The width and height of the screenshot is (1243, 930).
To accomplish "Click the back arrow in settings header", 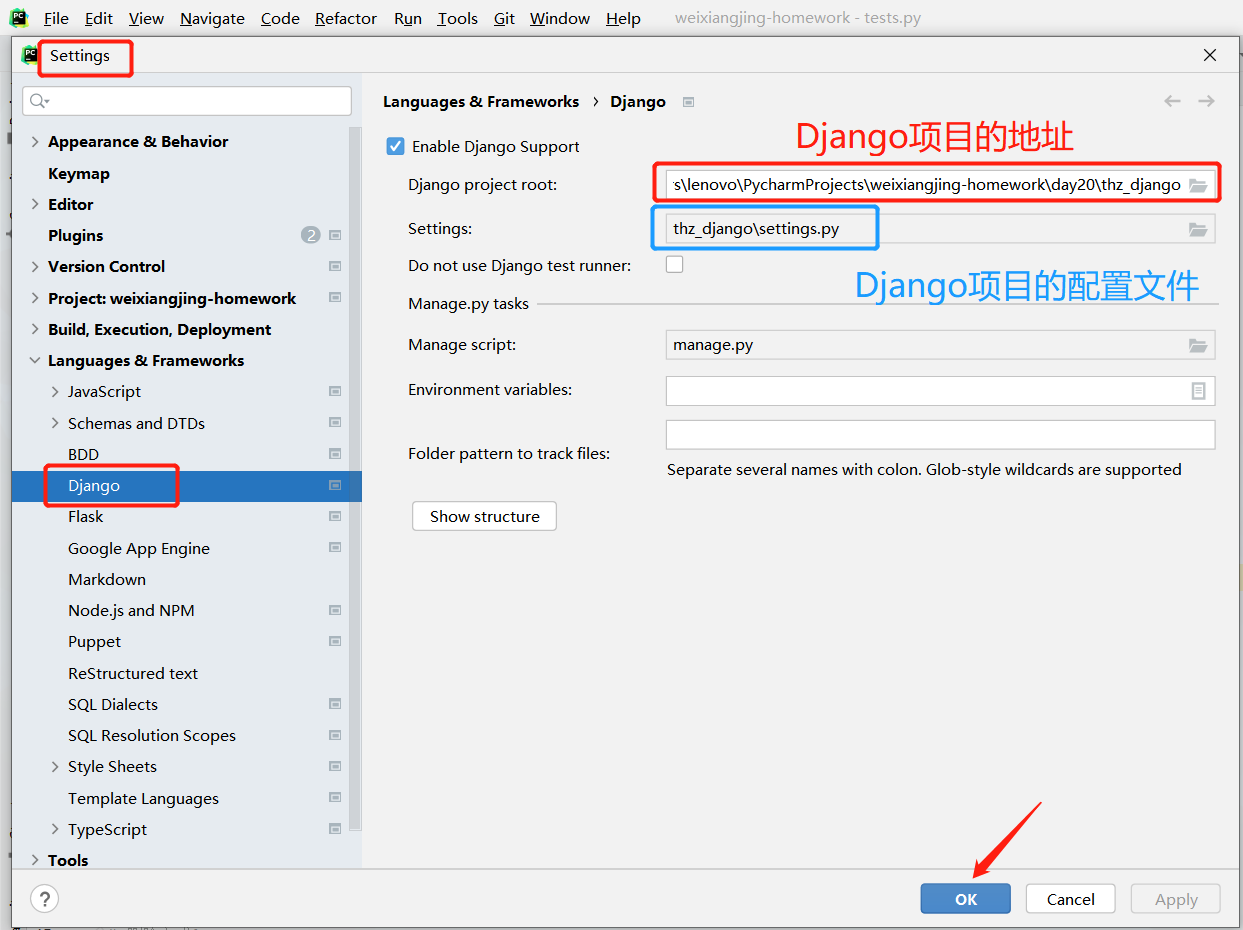I will pyautogui.click(x=1172, y=101).
